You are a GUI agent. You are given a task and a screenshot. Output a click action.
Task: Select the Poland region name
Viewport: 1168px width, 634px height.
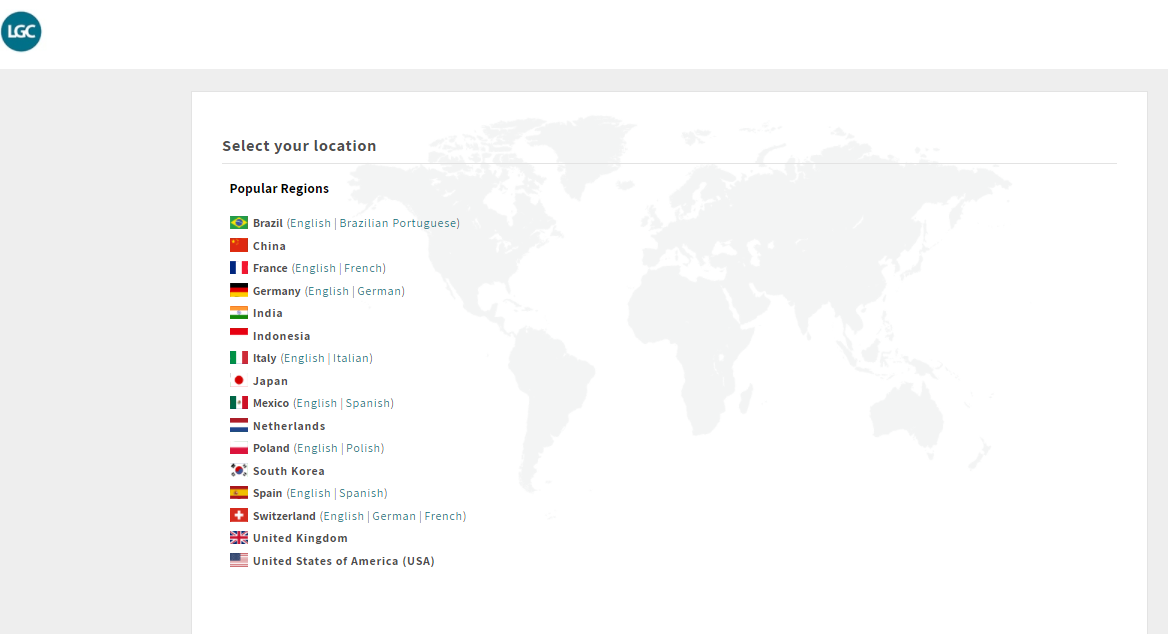click(x=271, y=448)
